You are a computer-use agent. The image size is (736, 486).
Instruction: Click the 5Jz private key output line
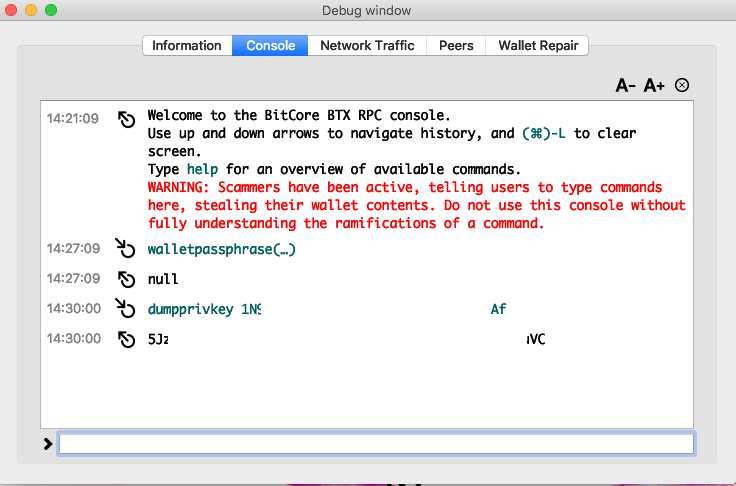pyautogui.click(x=346, y=339)
